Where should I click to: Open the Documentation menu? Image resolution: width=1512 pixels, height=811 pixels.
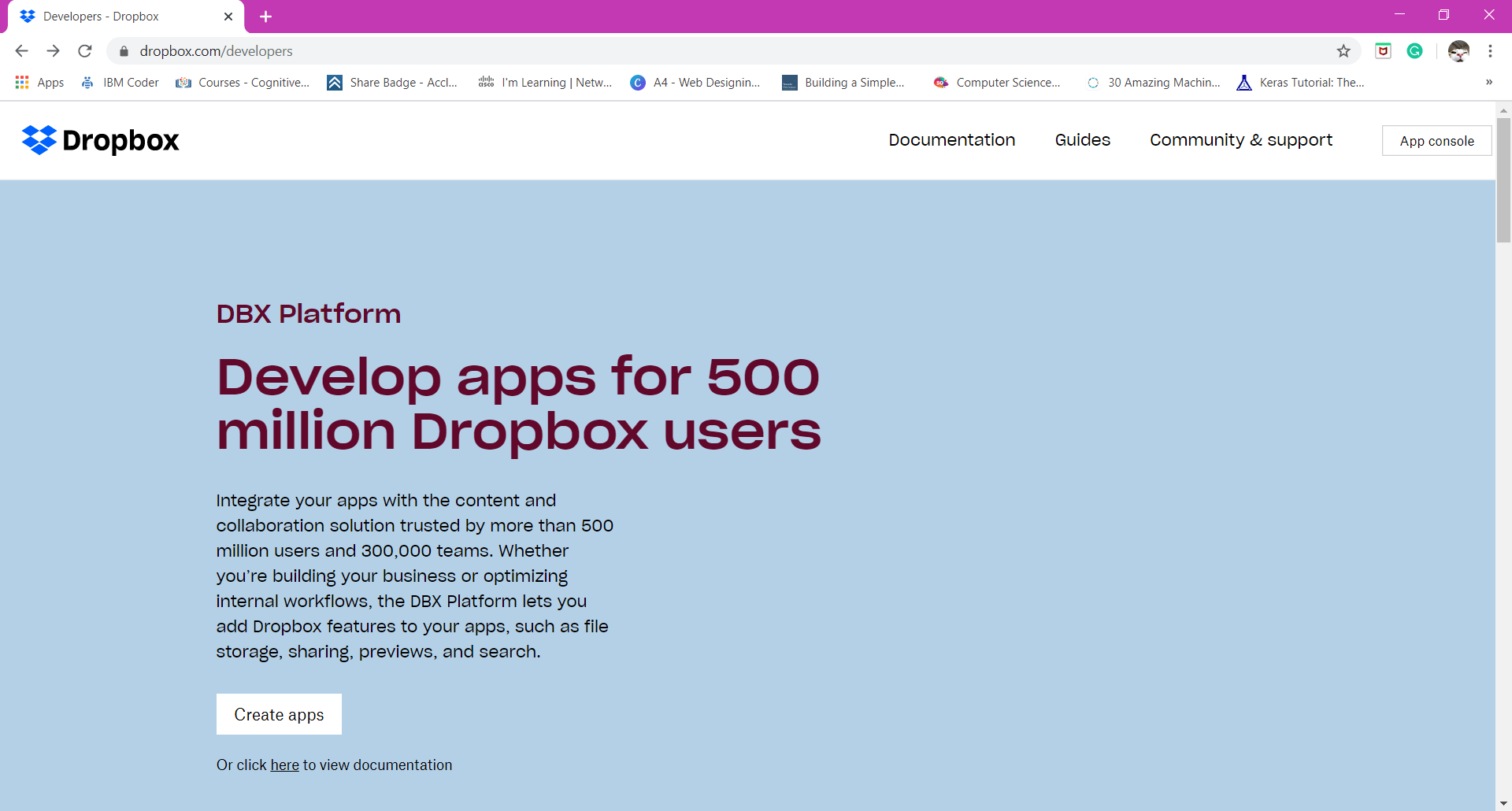tap(951, 139)
